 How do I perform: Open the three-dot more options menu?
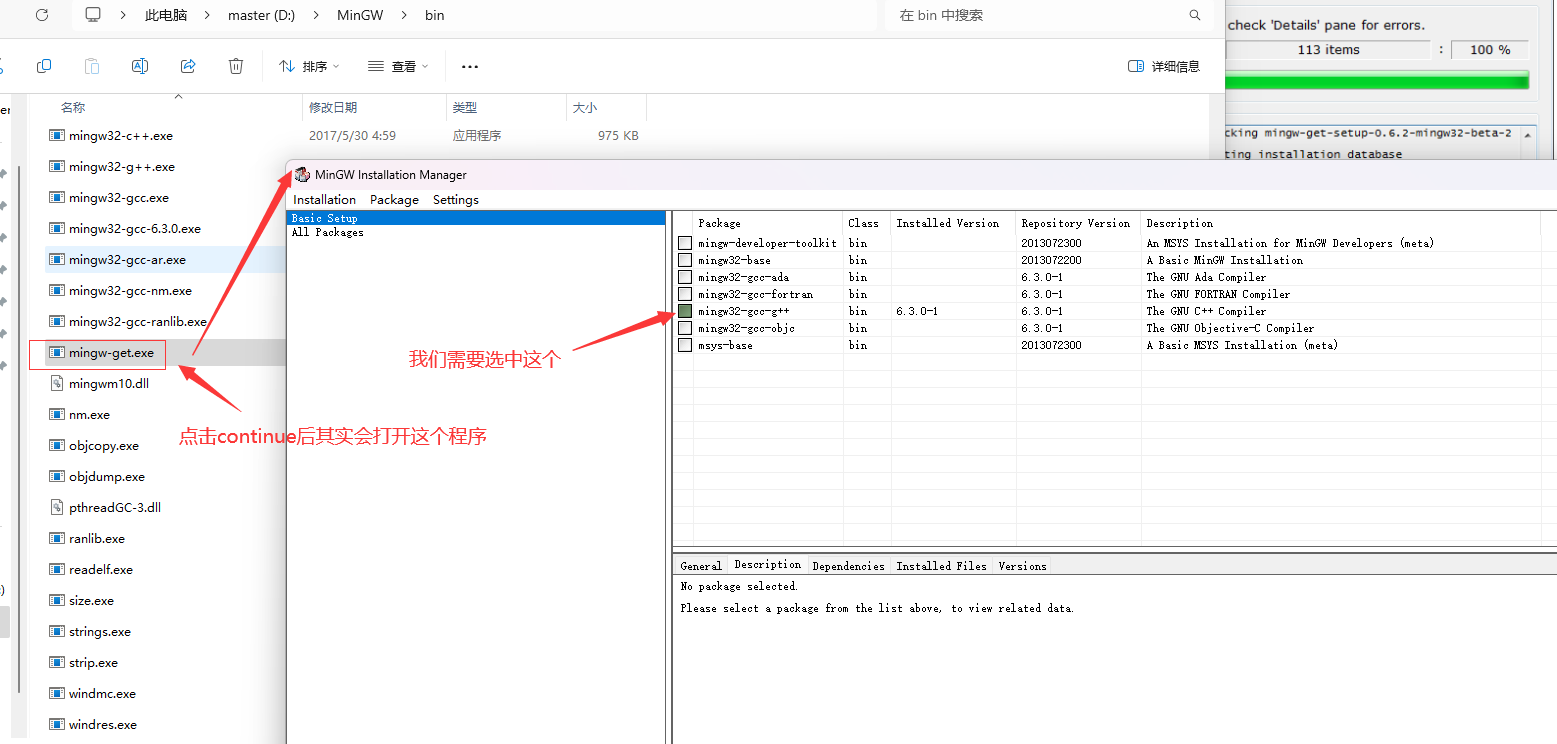(470, 66)
